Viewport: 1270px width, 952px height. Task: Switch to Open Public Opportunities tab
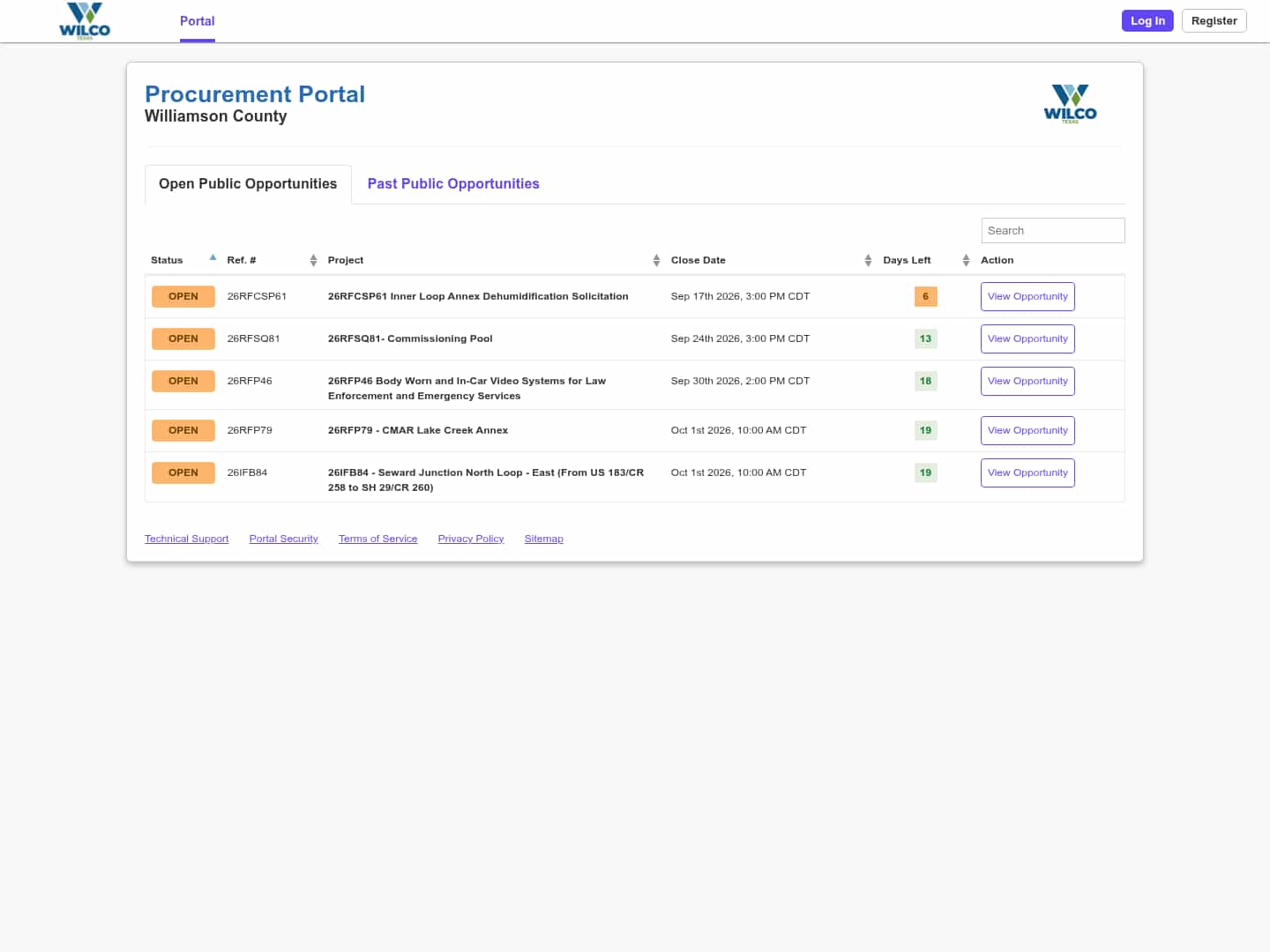tap(248, 184)
